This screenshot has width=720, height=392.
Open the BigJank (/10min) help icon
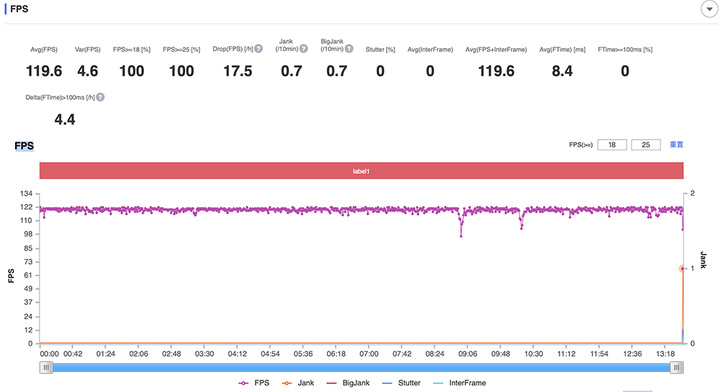(349, 49)
